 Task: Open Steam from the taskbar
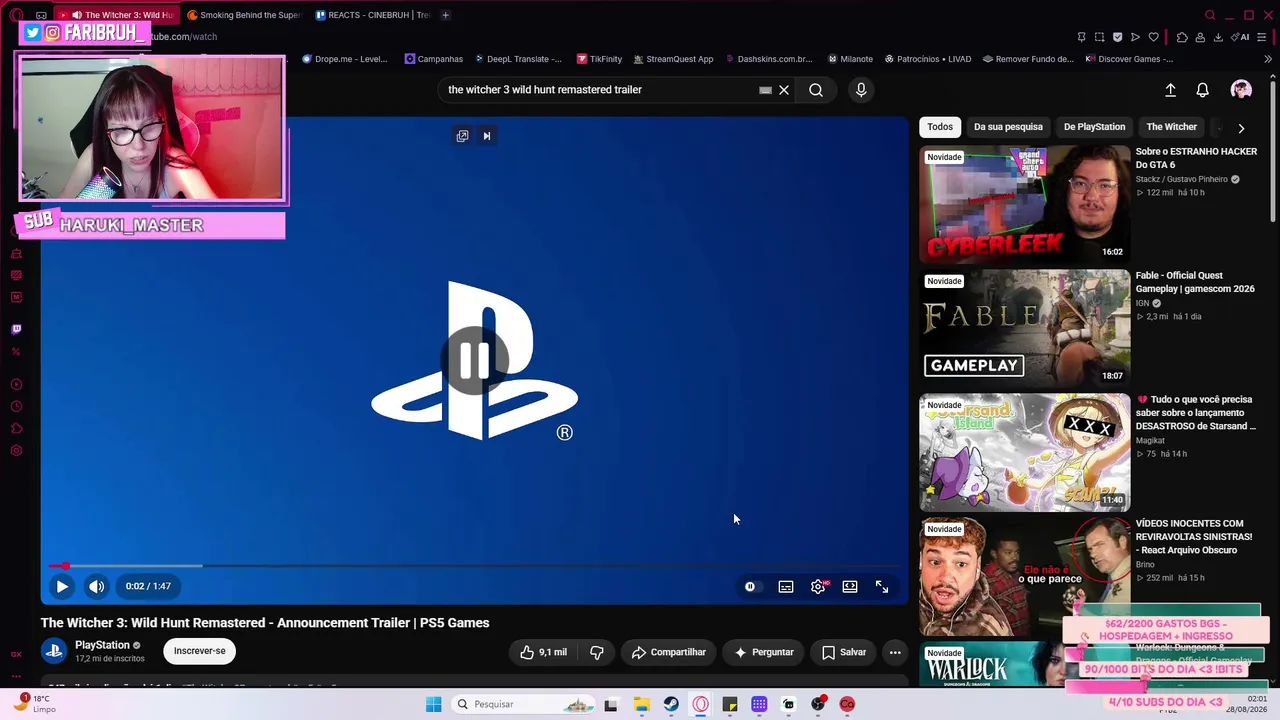(x=671, y=704)
